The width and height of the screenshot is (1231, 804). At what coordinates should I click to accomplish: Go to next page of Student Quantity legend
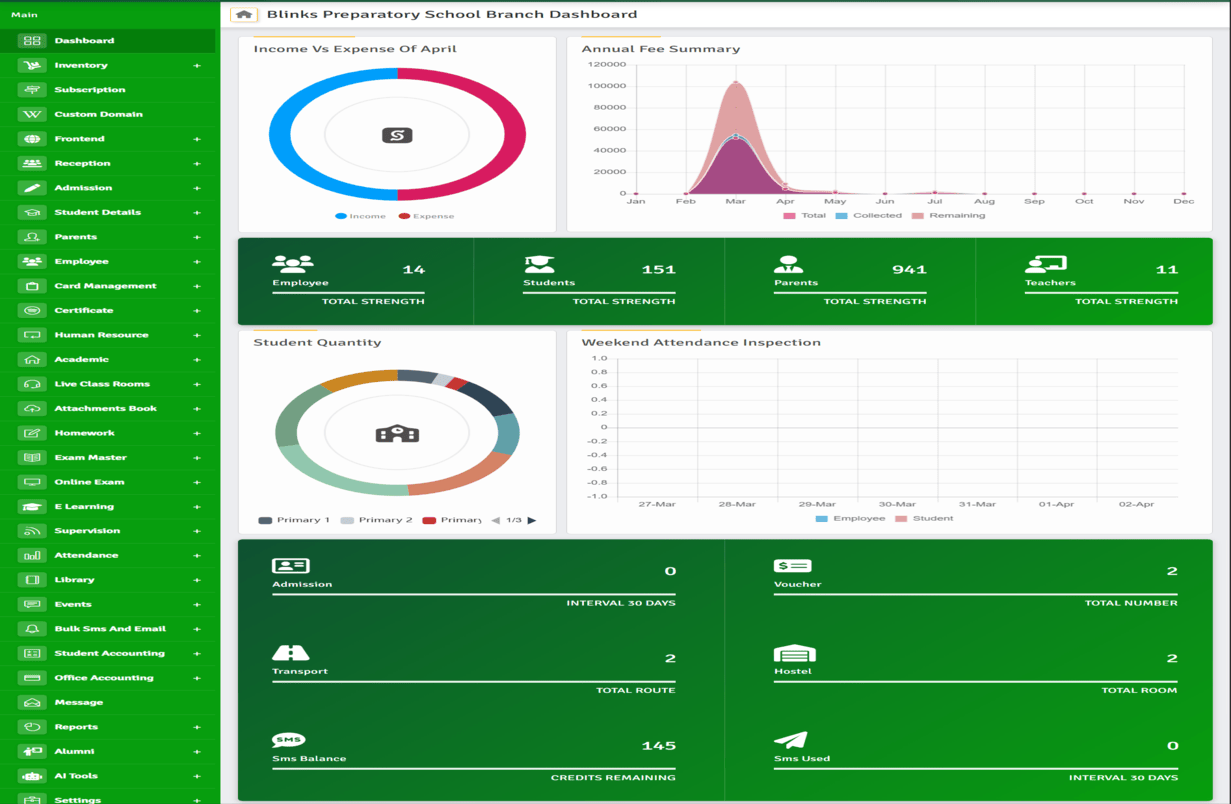pyautogui.click(x=532, y=521)
